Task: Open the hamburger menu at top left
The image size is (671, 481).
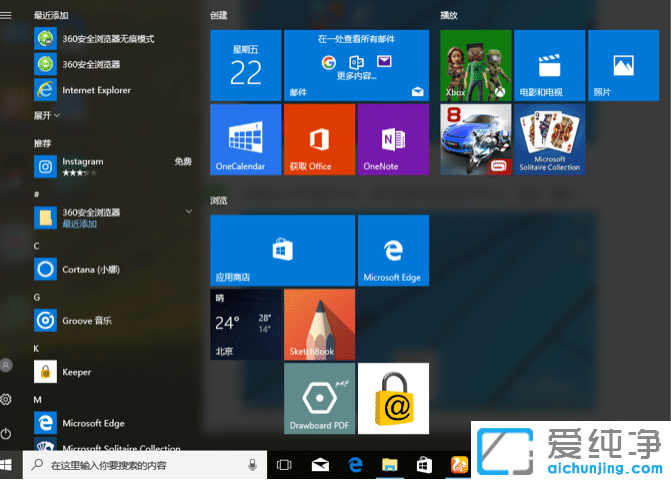Action: 6,15
